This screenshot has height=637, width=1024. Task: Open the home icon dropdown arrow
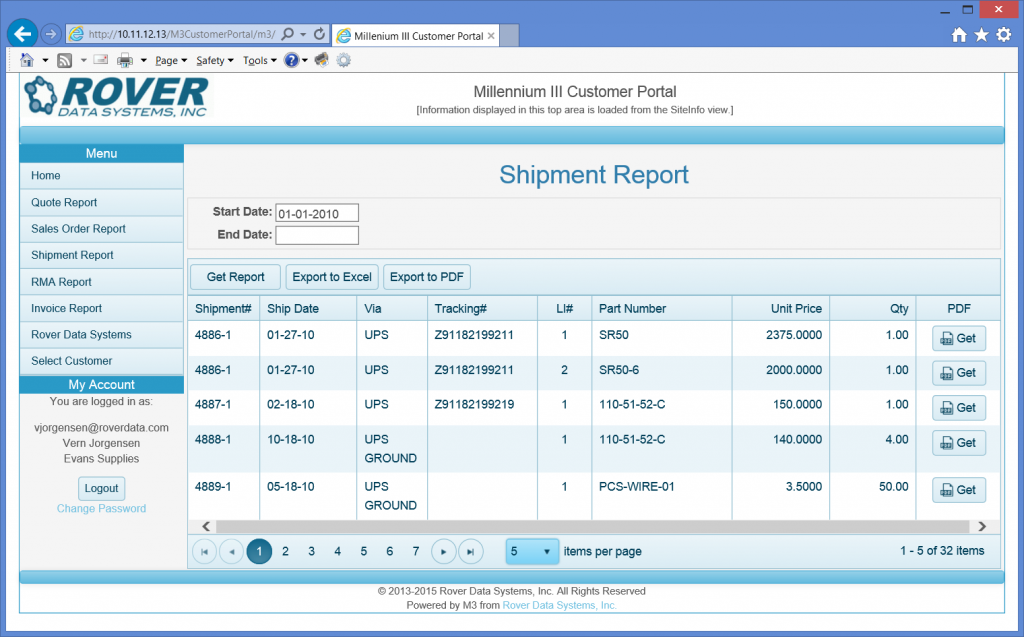tap(45, 61)
